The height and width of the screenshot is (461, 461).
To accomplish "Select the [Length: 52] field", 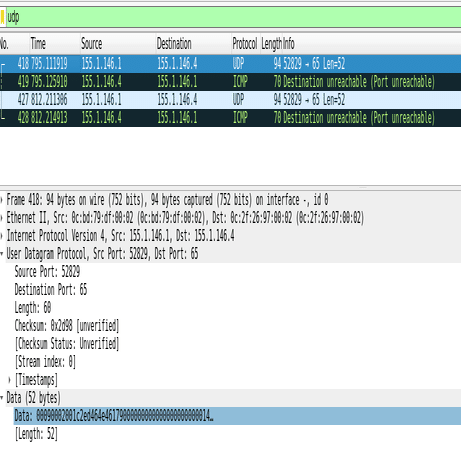I will (x=36, y=434).
